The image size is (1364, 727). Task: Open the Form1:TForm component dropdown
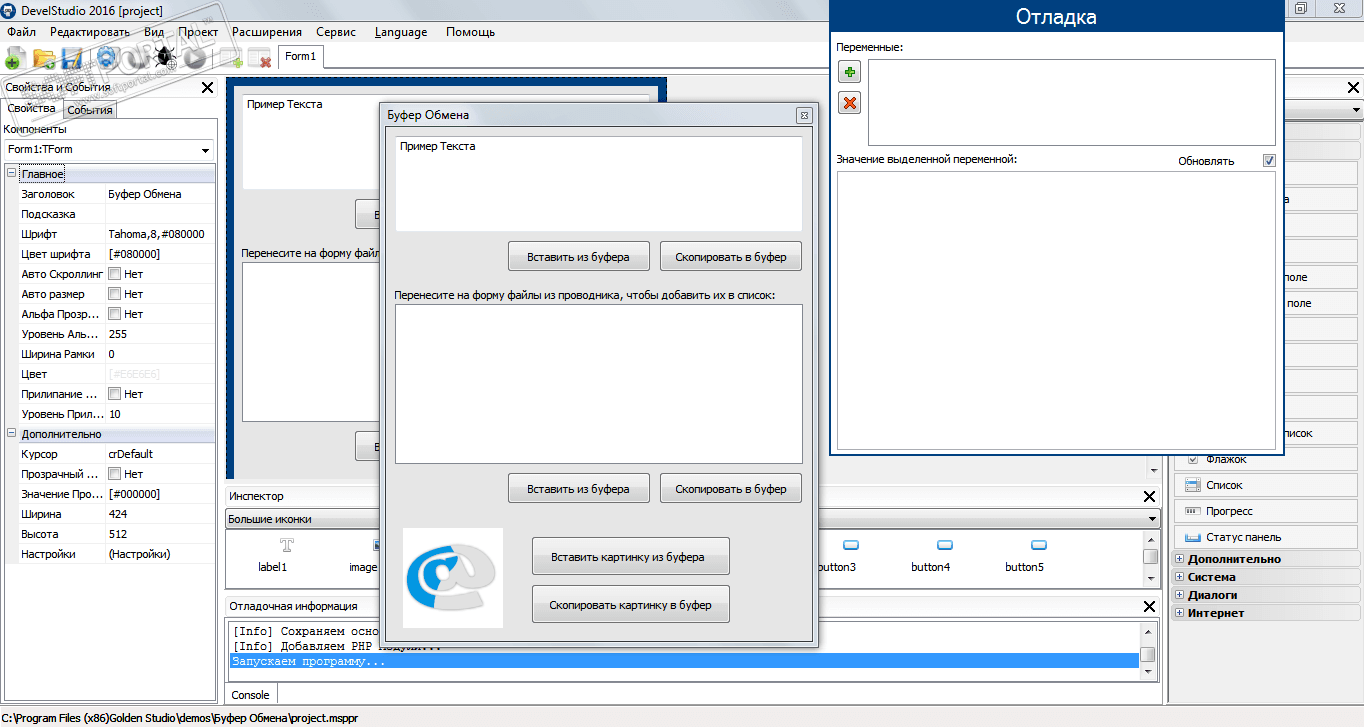205,150
